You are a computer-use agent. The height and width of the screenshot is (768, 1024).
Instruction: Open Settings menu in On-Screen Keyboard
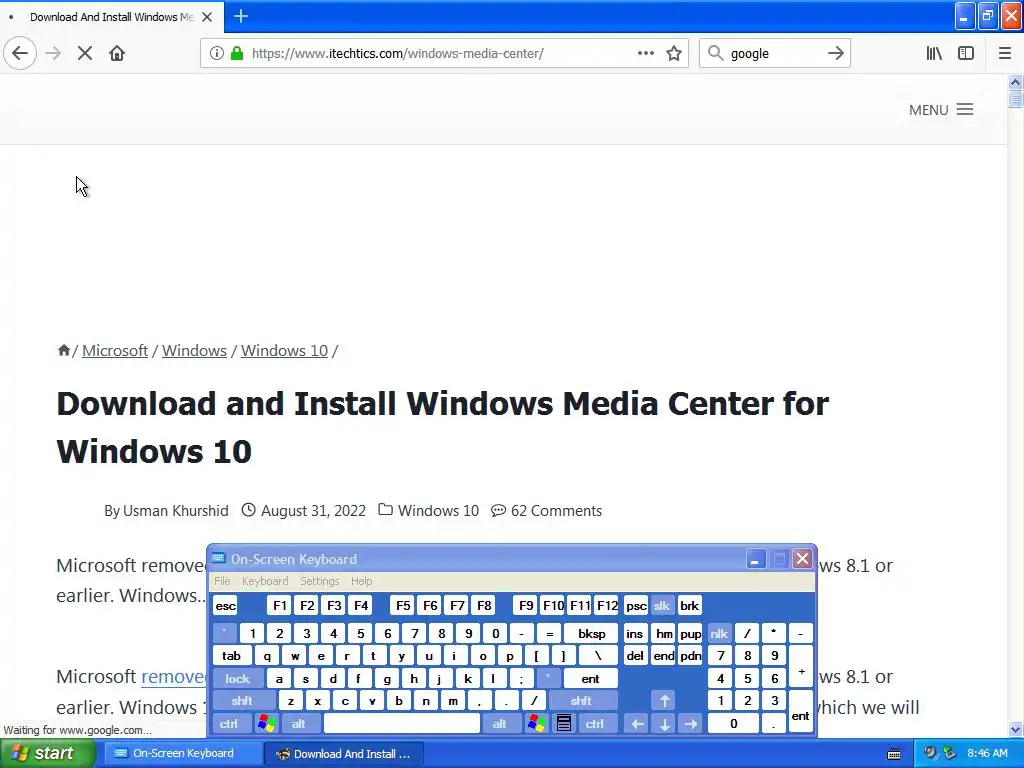319,581
